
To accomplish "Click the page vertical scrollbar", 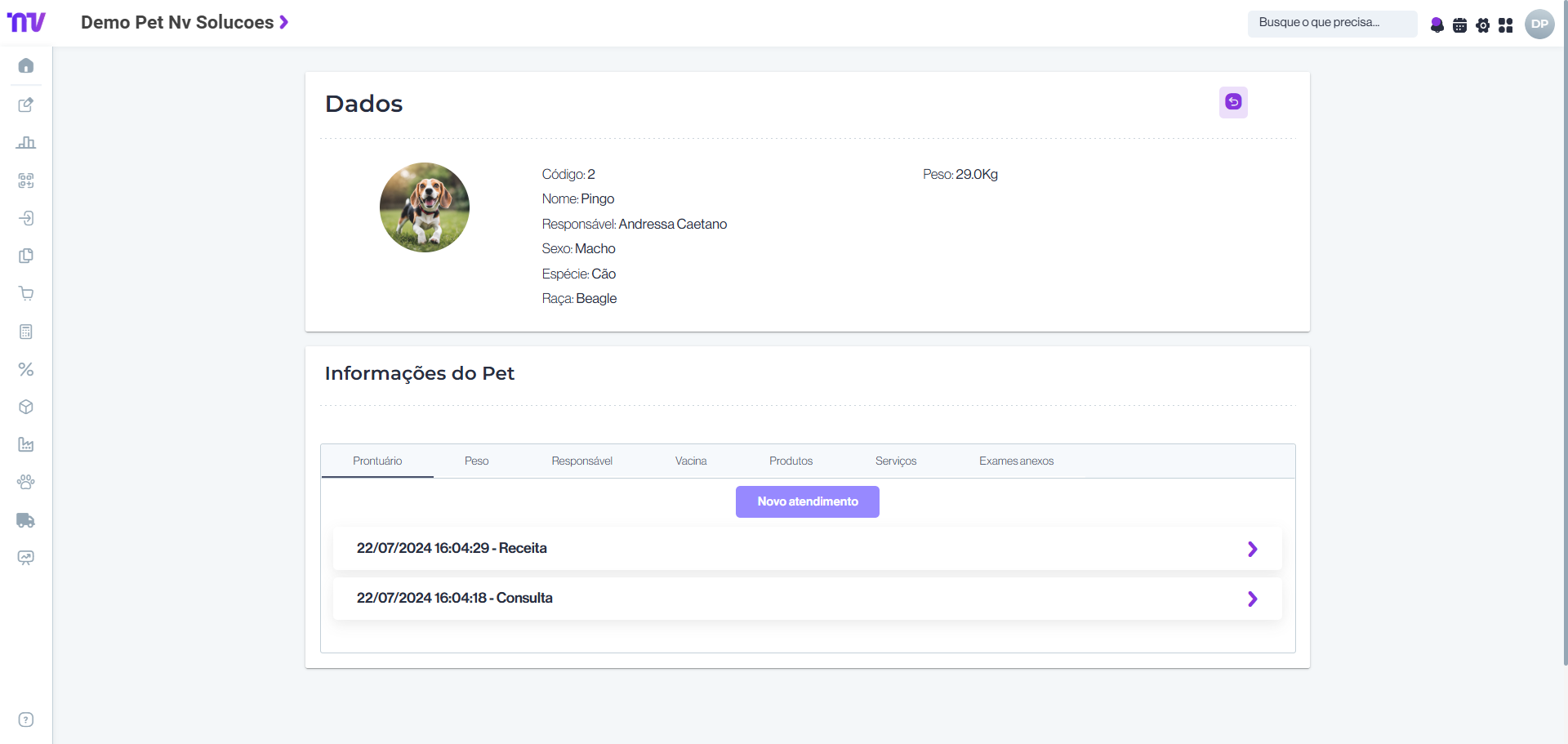I will 1565,333.
